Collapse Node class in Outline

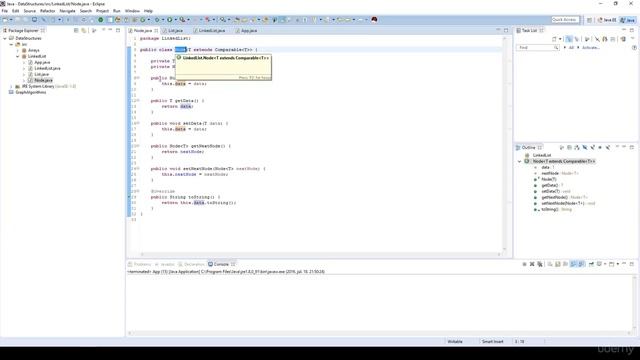520,161
